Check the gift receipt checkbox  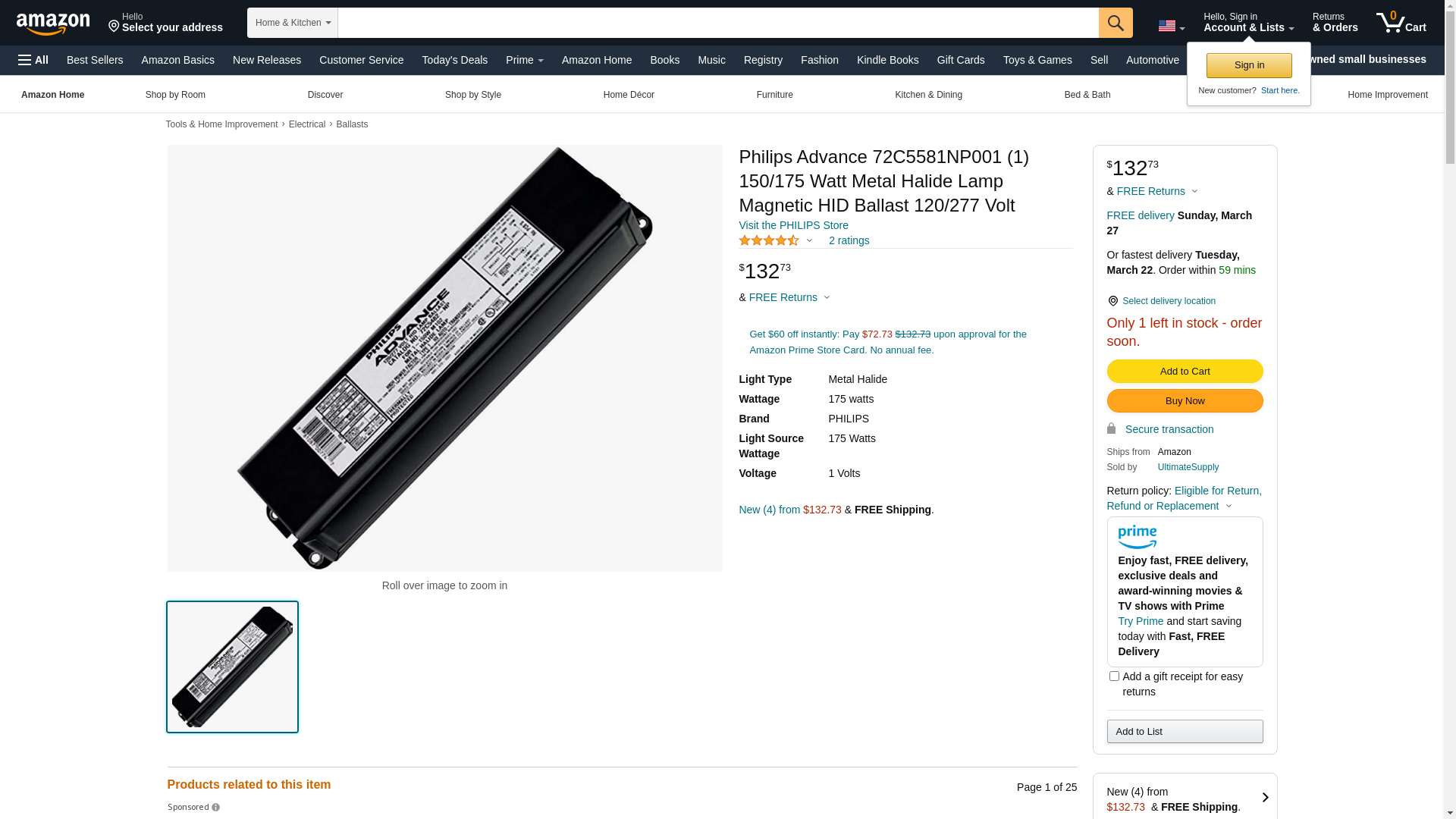(x=1114, y=676)
